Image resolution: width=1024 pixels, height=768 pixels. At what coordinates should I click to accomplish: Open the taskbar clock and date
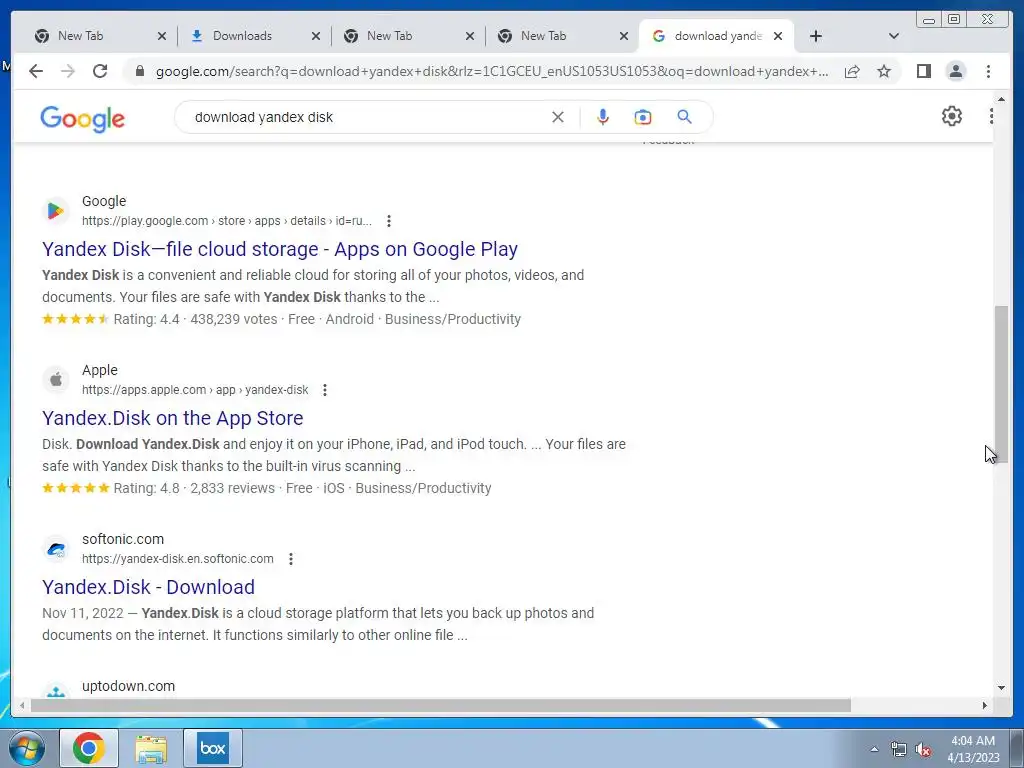(973, 749)
